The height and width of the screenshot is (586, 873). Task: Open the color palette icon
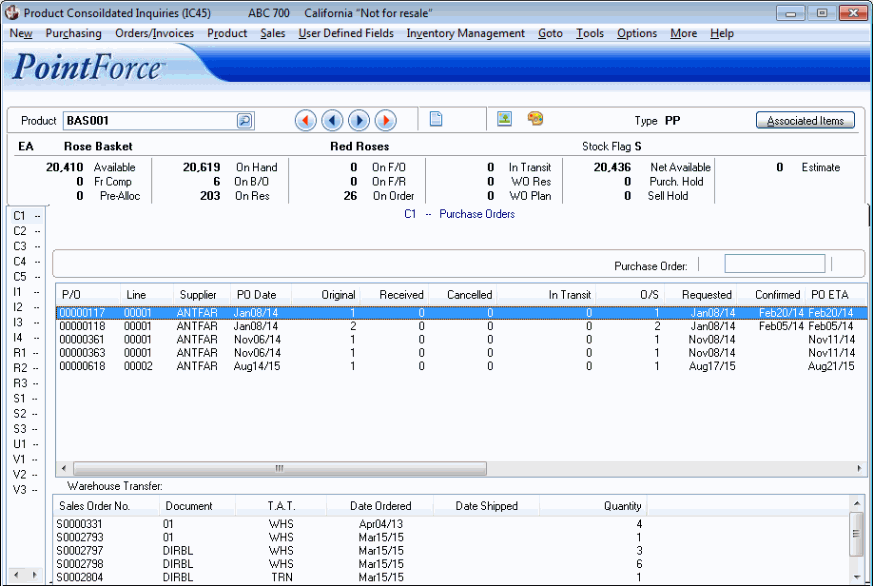click(535, 119)
